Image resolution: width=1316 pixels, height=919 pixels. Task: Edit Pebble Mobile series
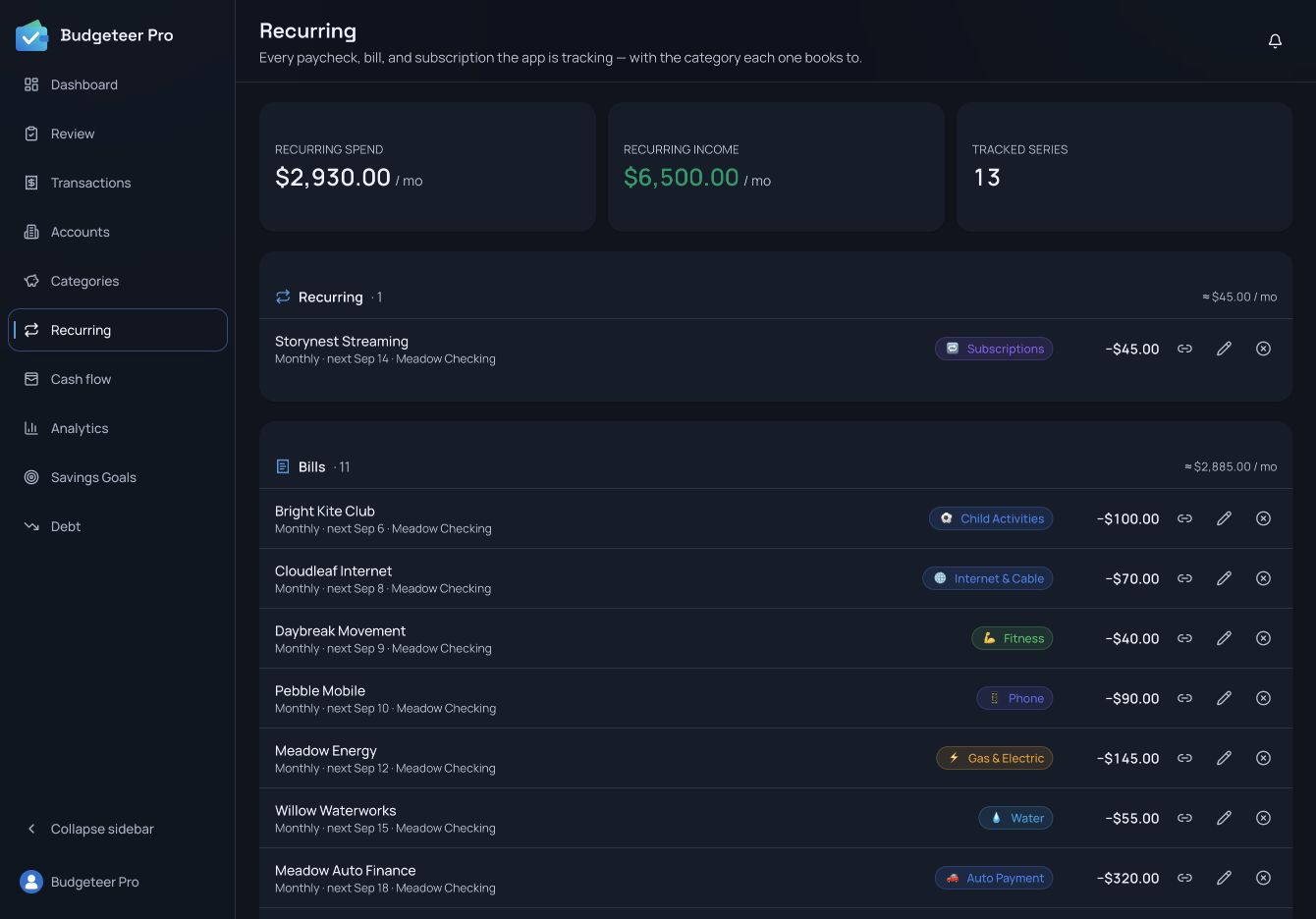1225,698
